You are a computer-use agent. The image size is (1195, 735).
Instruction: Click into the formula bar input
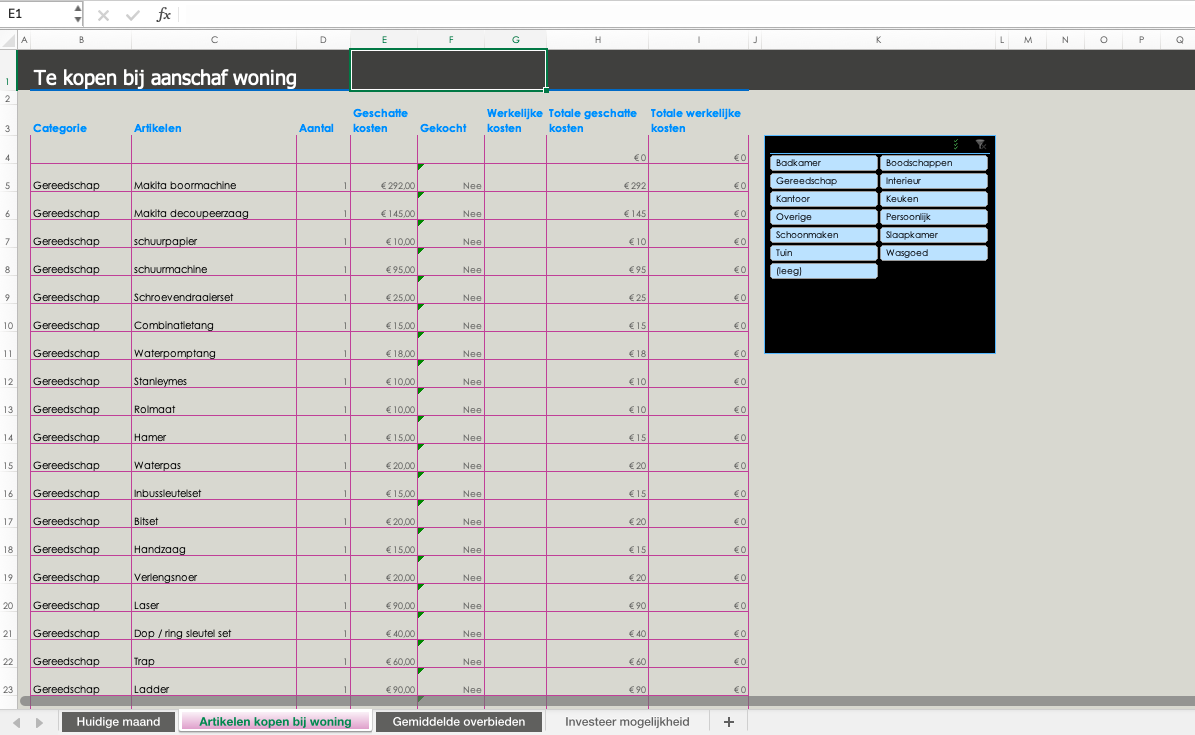686,14
